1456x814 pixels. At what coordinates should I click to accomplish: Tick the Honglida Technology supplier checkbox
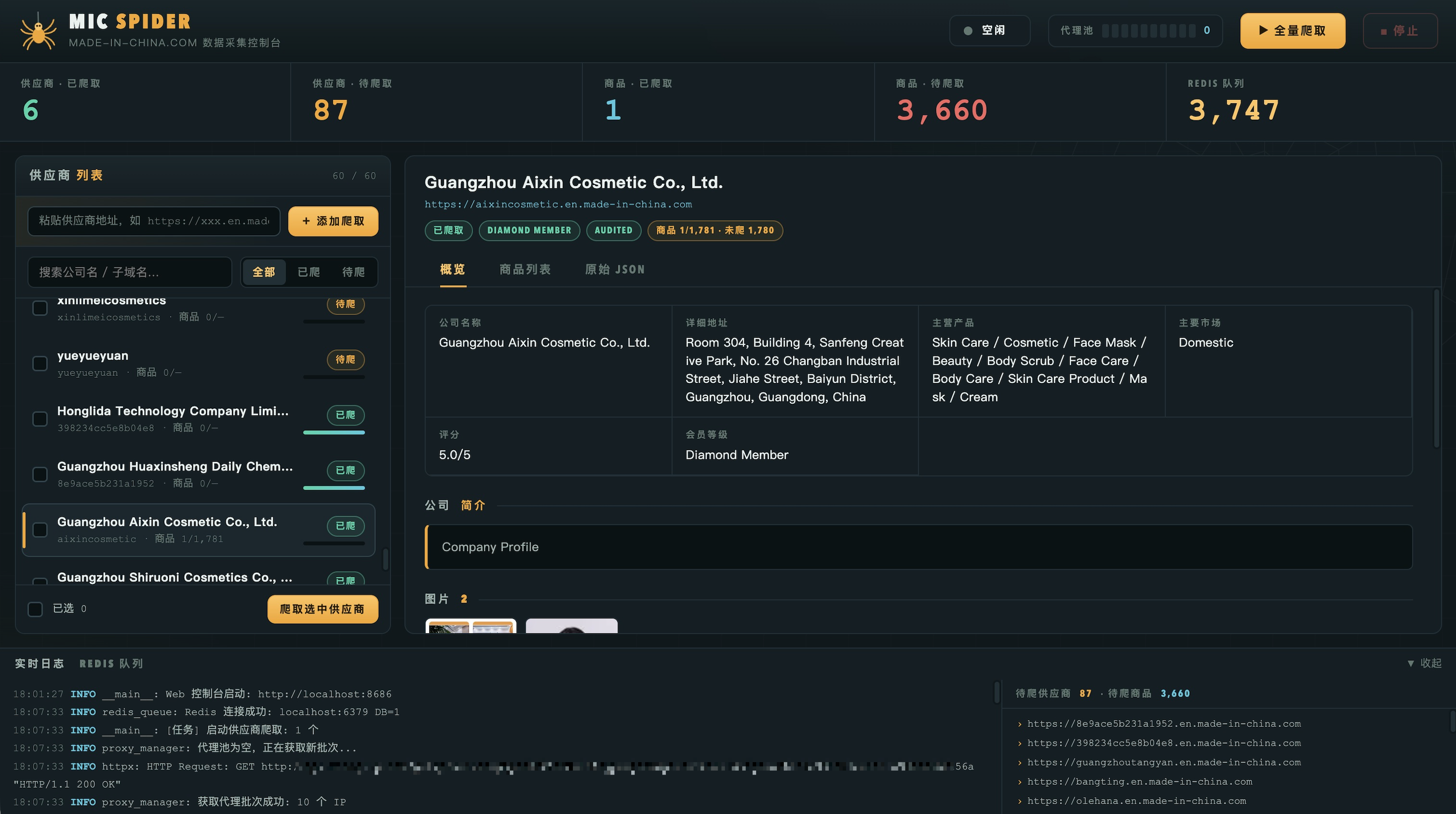40,419
